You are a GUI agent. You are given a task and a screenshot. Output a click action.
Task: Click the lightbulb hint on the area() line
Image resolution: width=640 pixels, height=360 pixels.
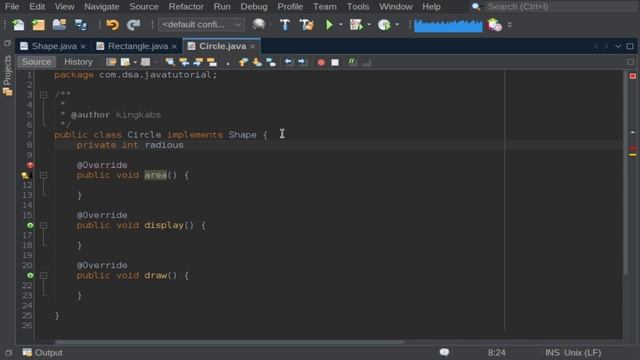click(26, 175)
